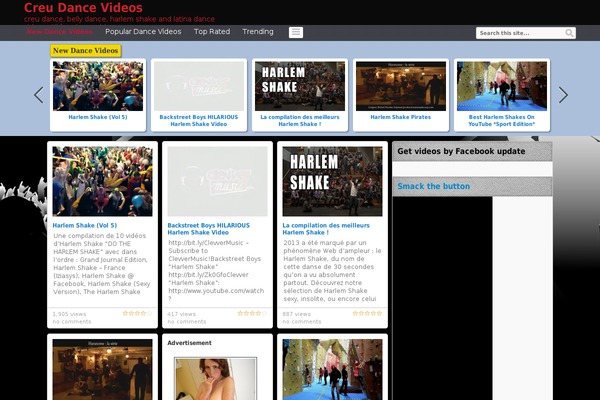Rate Harlem Shake (Vol 5) using stars

click(137, 313)
